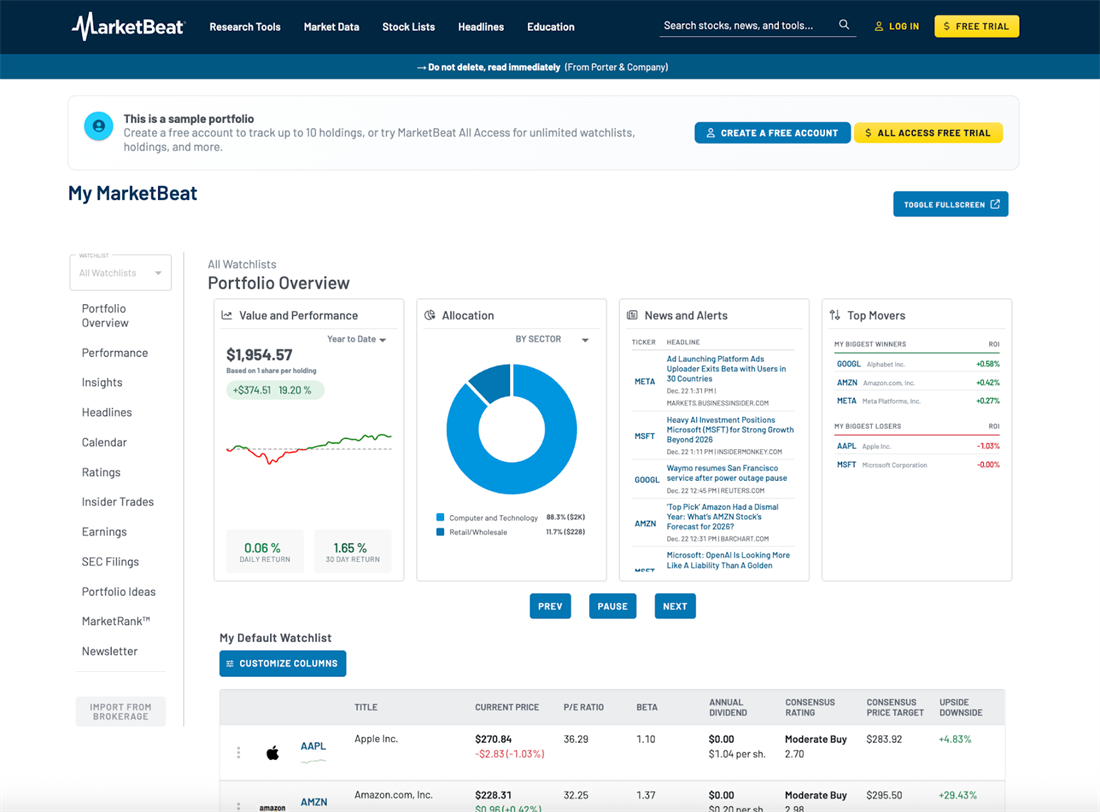This screenshot has width=1100, height=812.
Task: Click the Next carousel button
Action: [x=675, y=606]
